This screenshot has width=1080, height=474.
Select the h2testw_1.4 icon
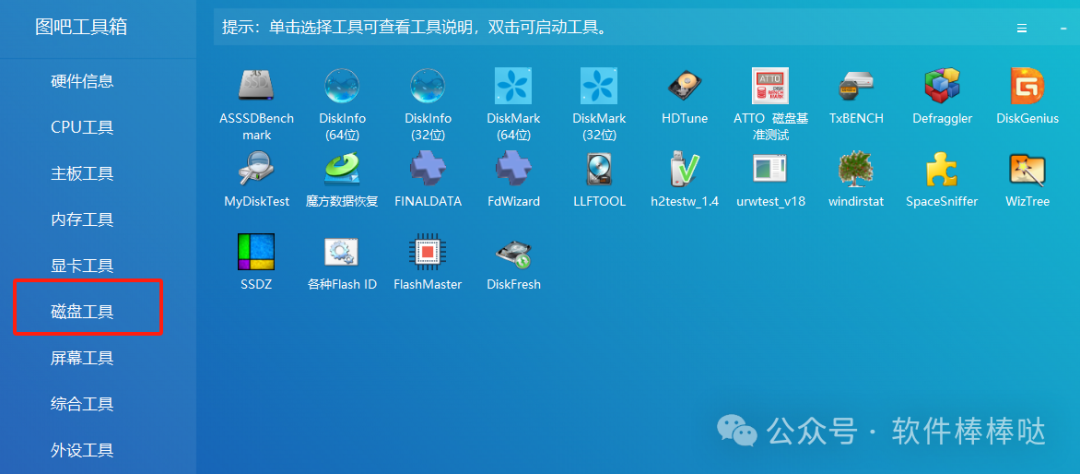pyautogui.click(x=685, y=169)
